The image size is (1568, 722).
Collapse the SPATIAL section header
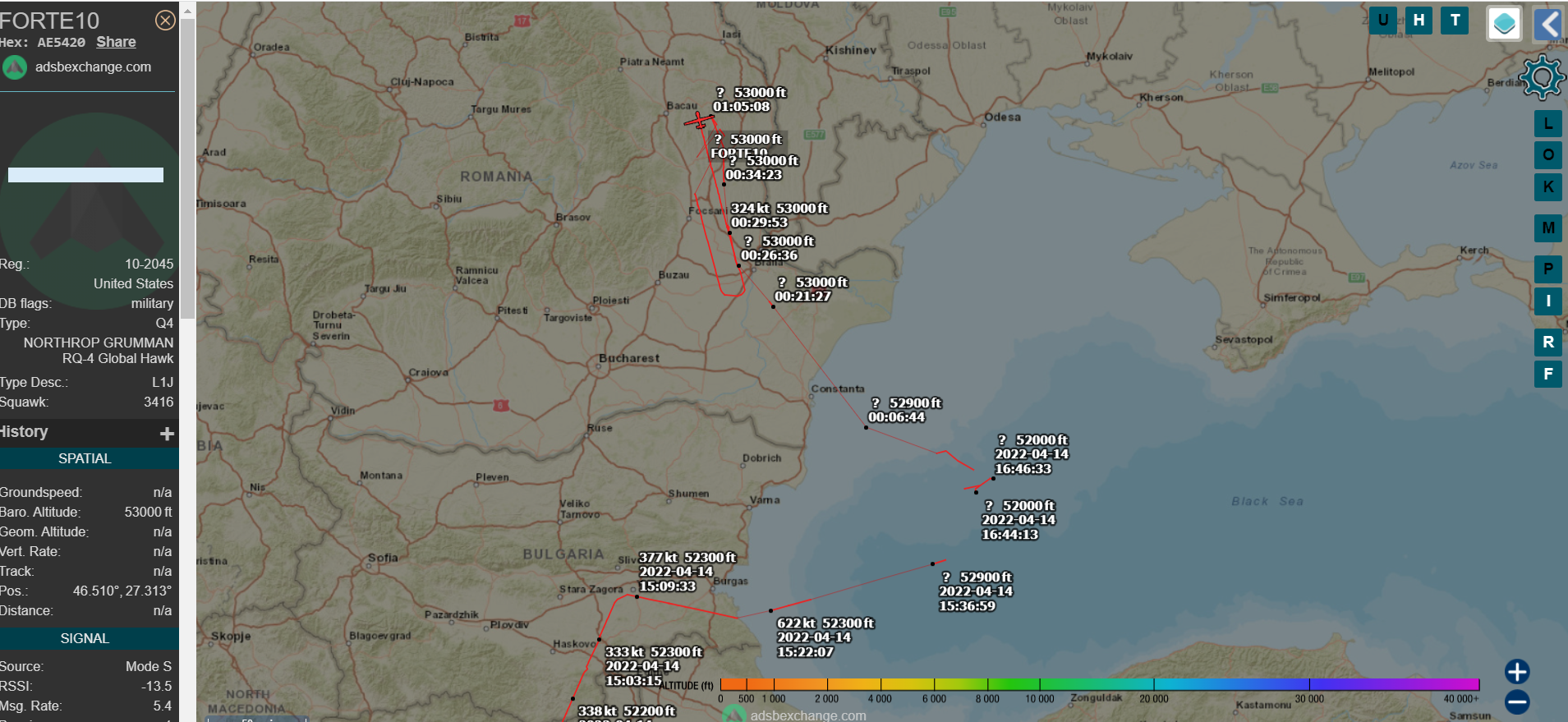point(85,459)
